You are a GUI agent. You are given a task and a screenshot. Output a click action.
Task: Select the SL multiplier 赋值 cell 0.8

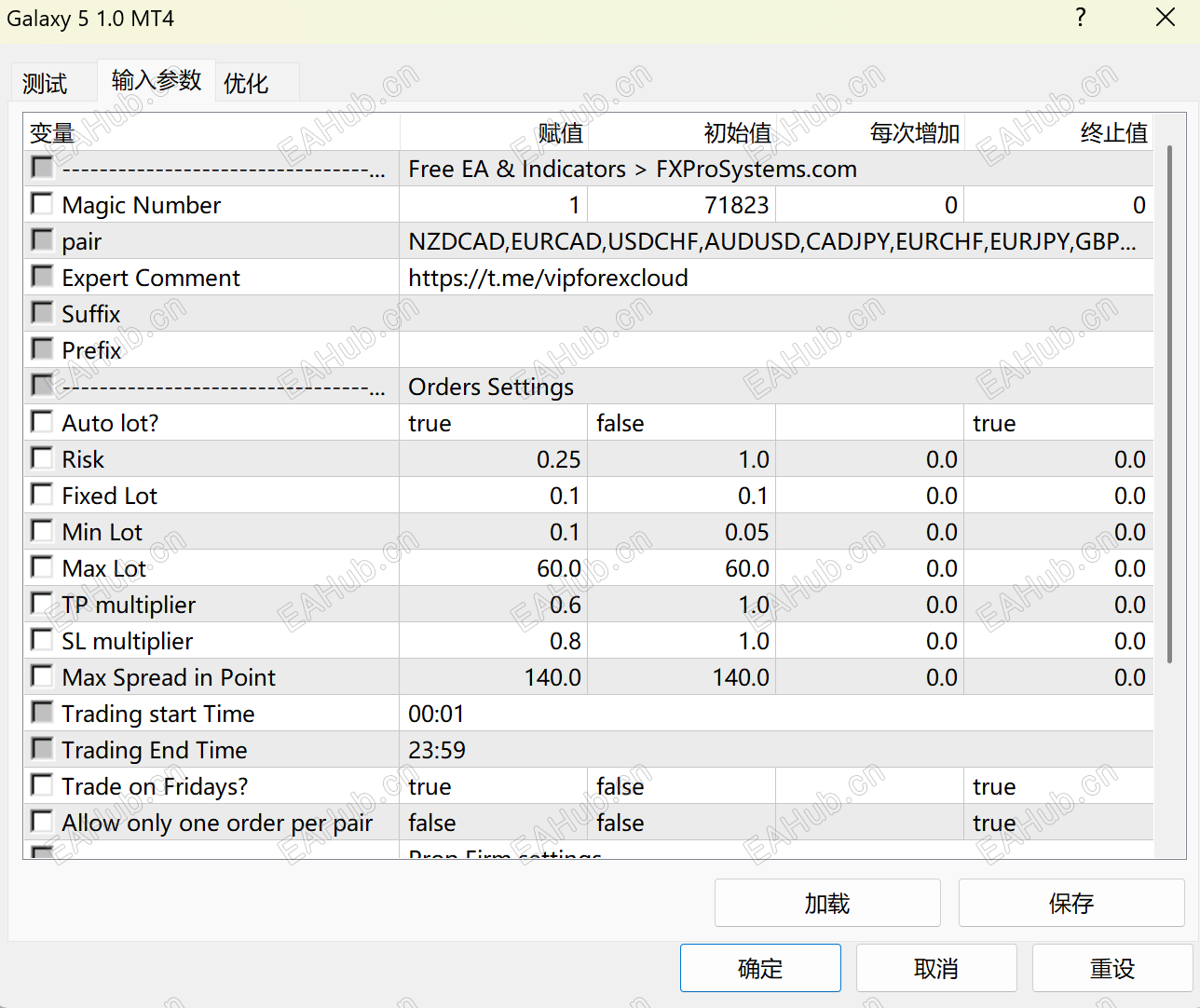click(494, 641)
